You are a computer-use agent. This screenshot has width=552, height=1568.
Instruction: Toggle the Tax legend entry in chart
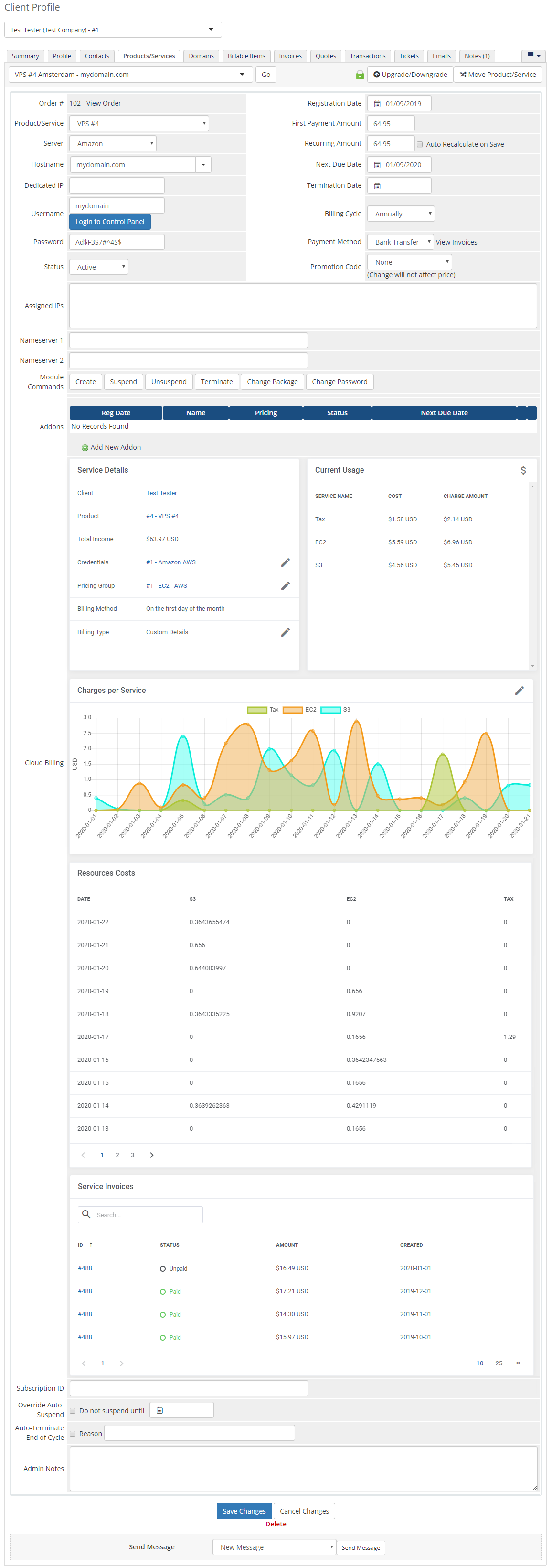[x=263, y=710]
